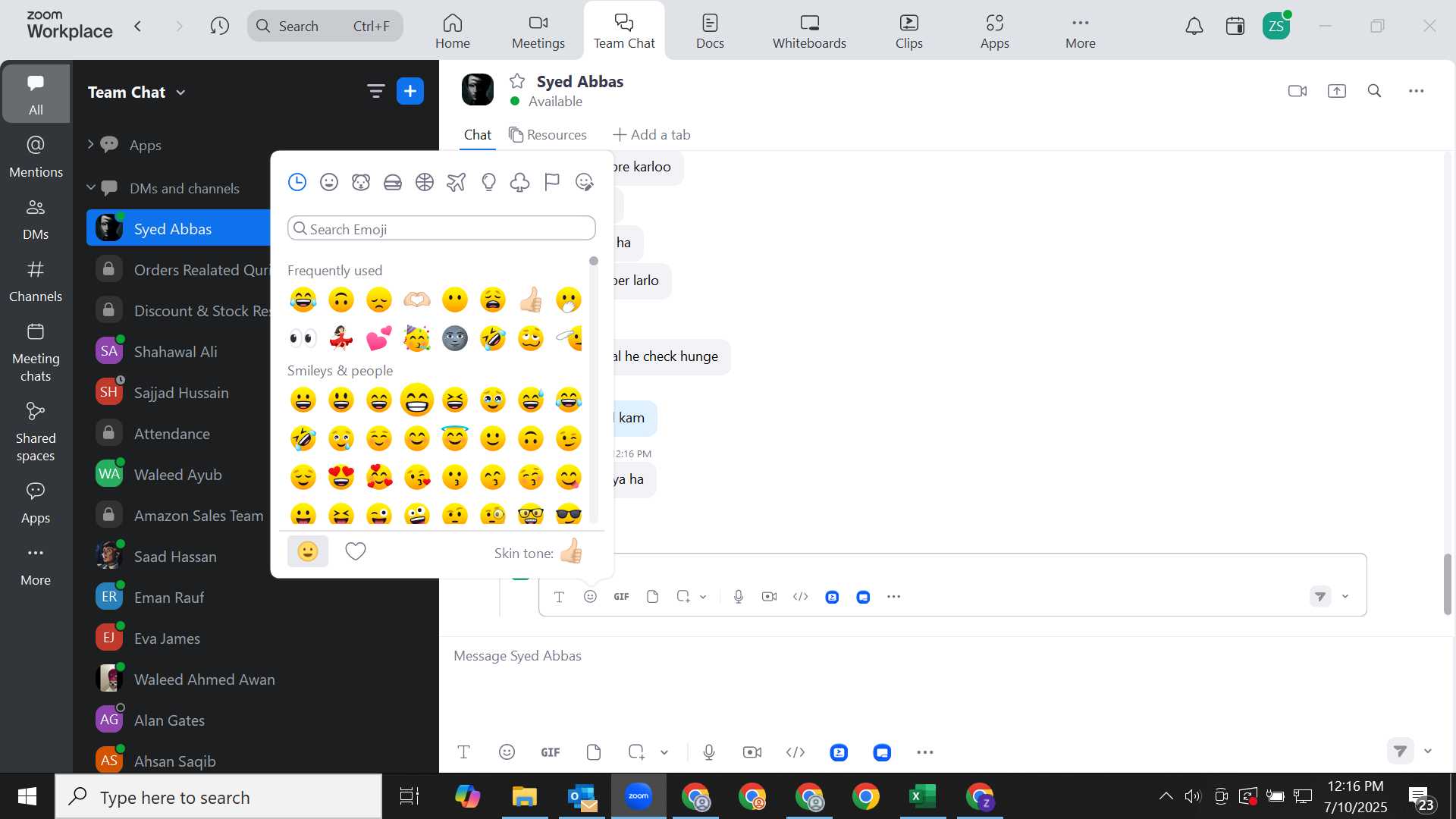This screenshot has width=1456, height=819.
Task: Open dropdown next to screenshot icon in bottom toolbar
Action: 664,752
